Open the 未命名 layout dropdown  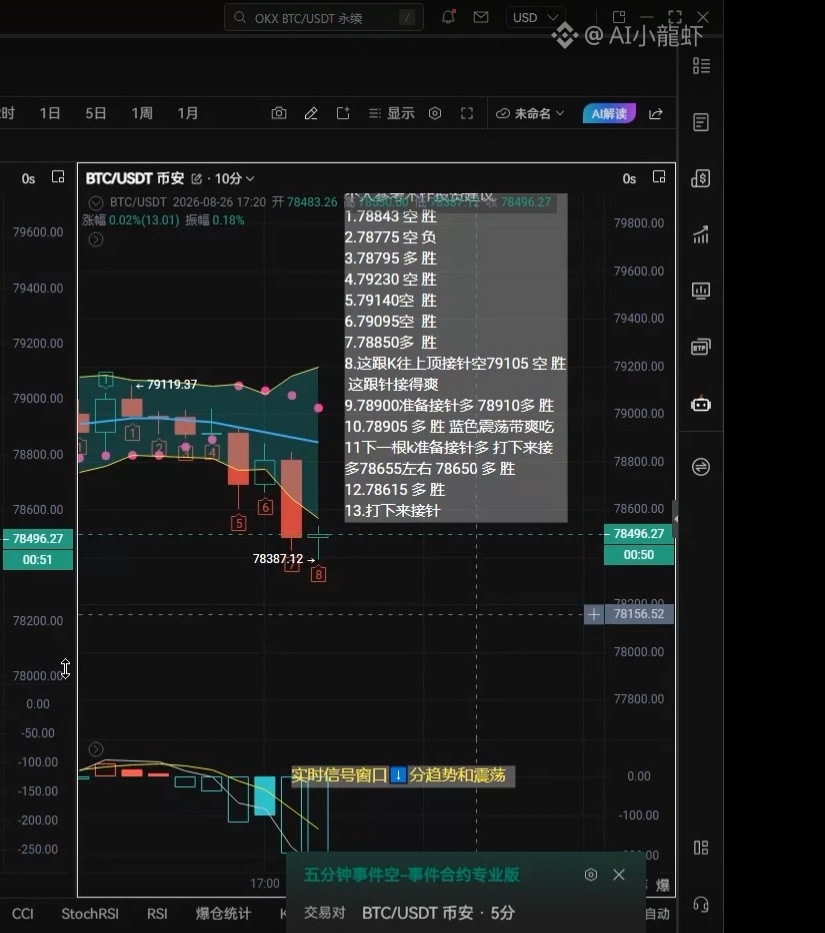click(x=530, y=113)
